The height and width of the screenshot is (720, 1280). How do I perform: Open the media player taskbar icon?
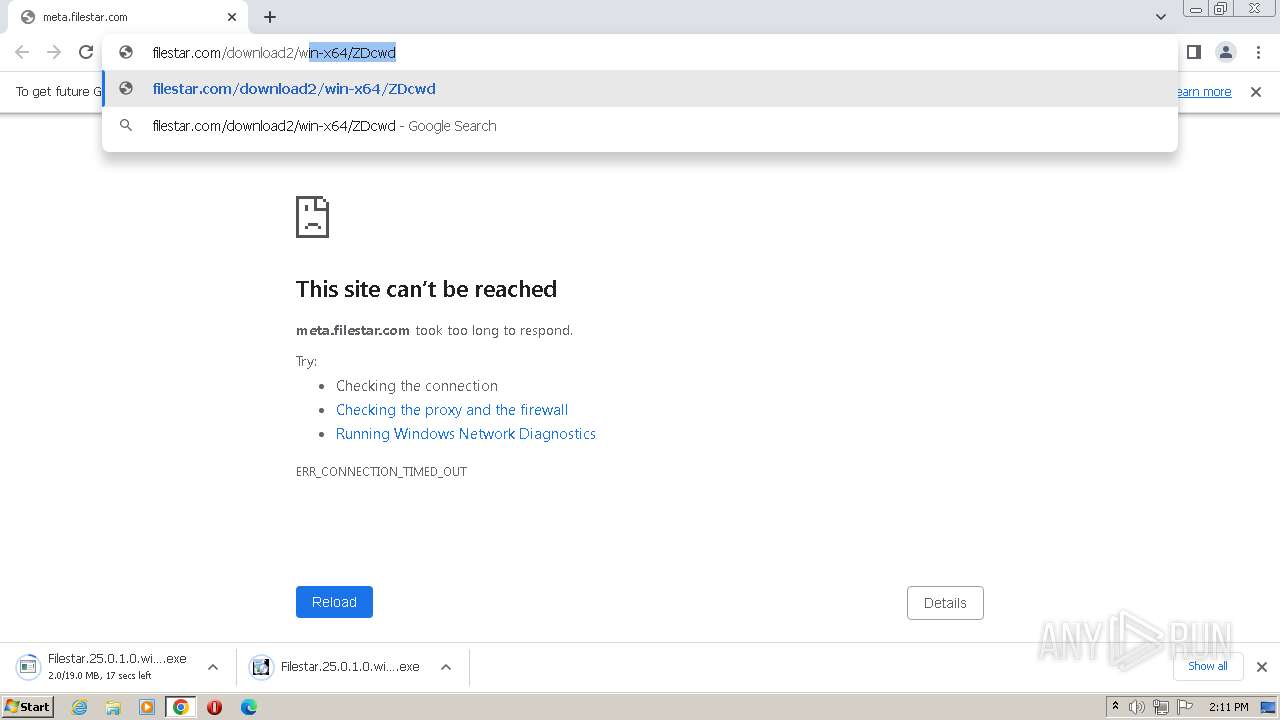[x=147, y=707]
